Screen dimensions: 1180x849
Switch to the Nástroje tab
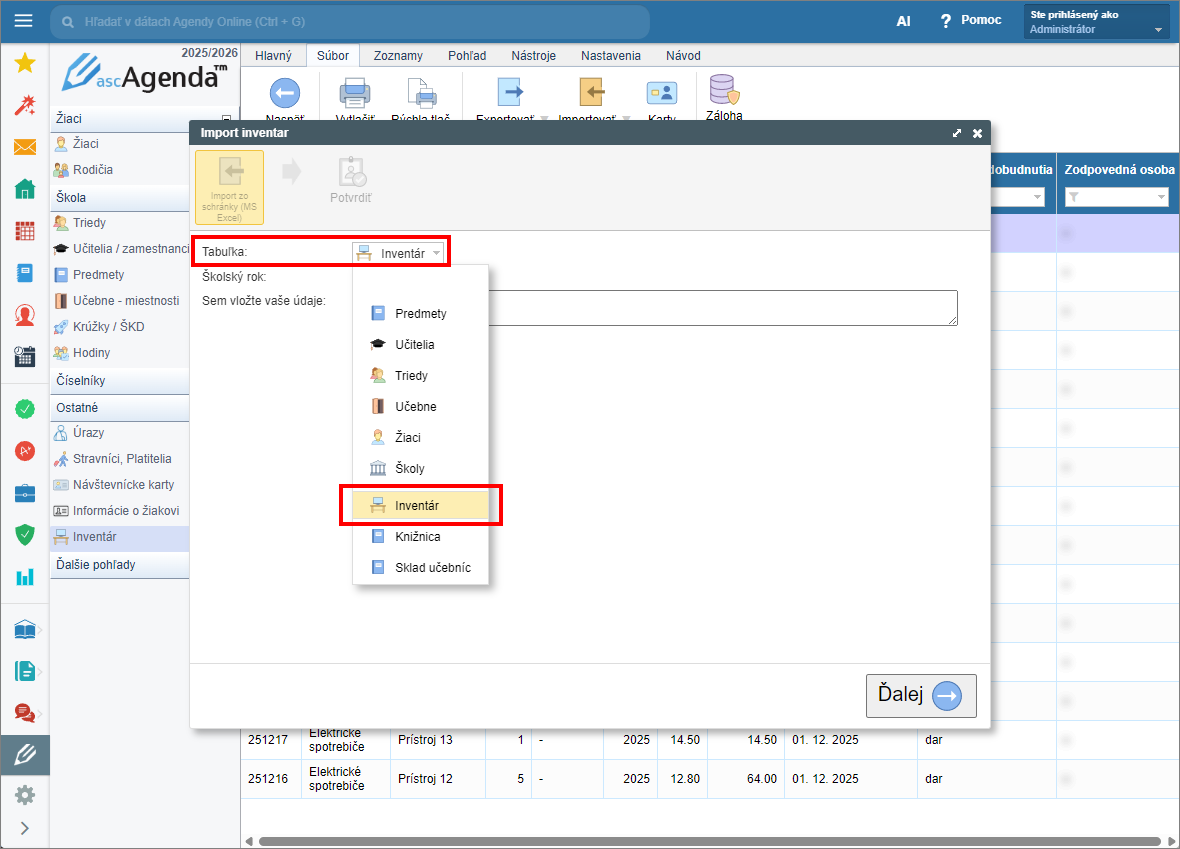533,56
